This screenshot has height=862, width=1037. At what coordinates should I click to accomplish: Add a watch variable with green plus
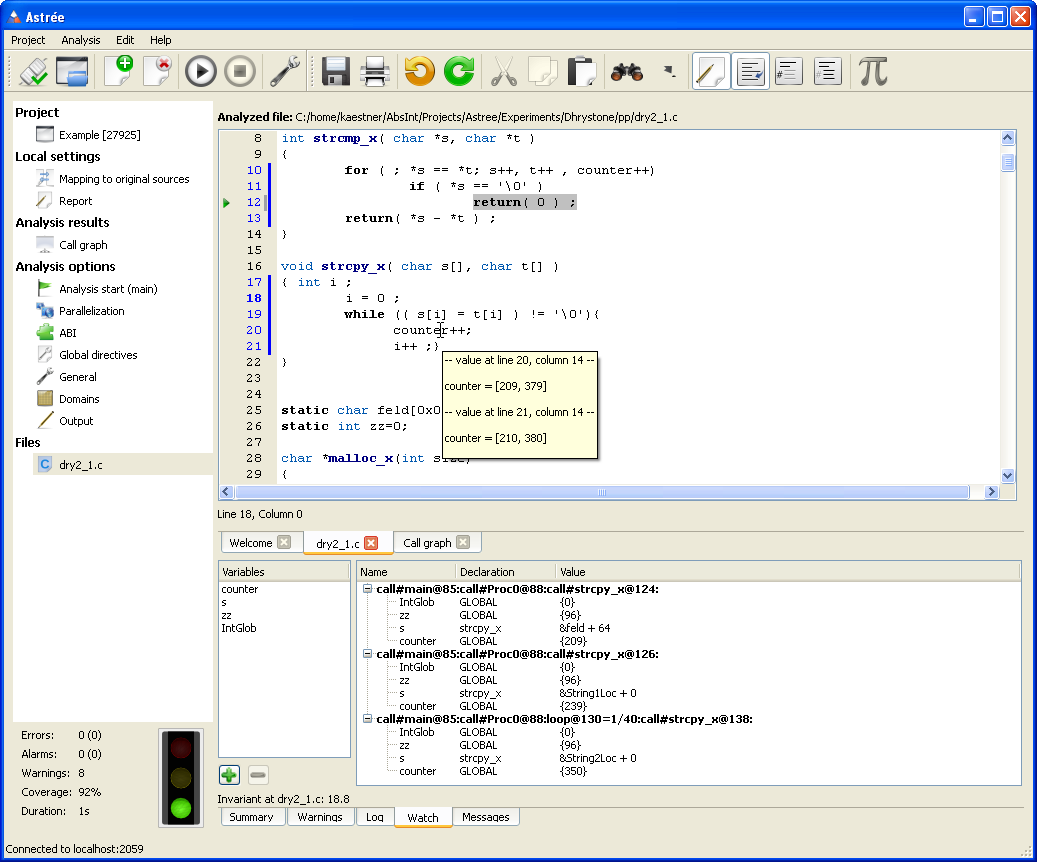(229, 775)
